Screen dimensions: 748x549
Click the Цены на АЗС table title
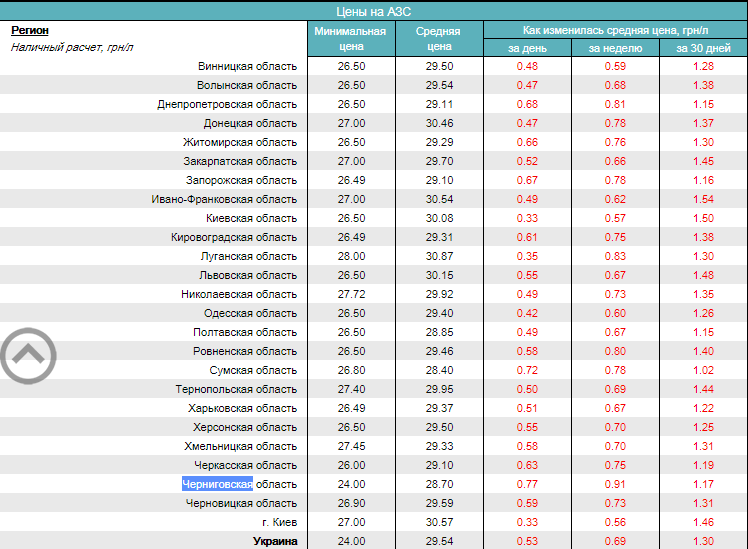(x=374, y=10)
